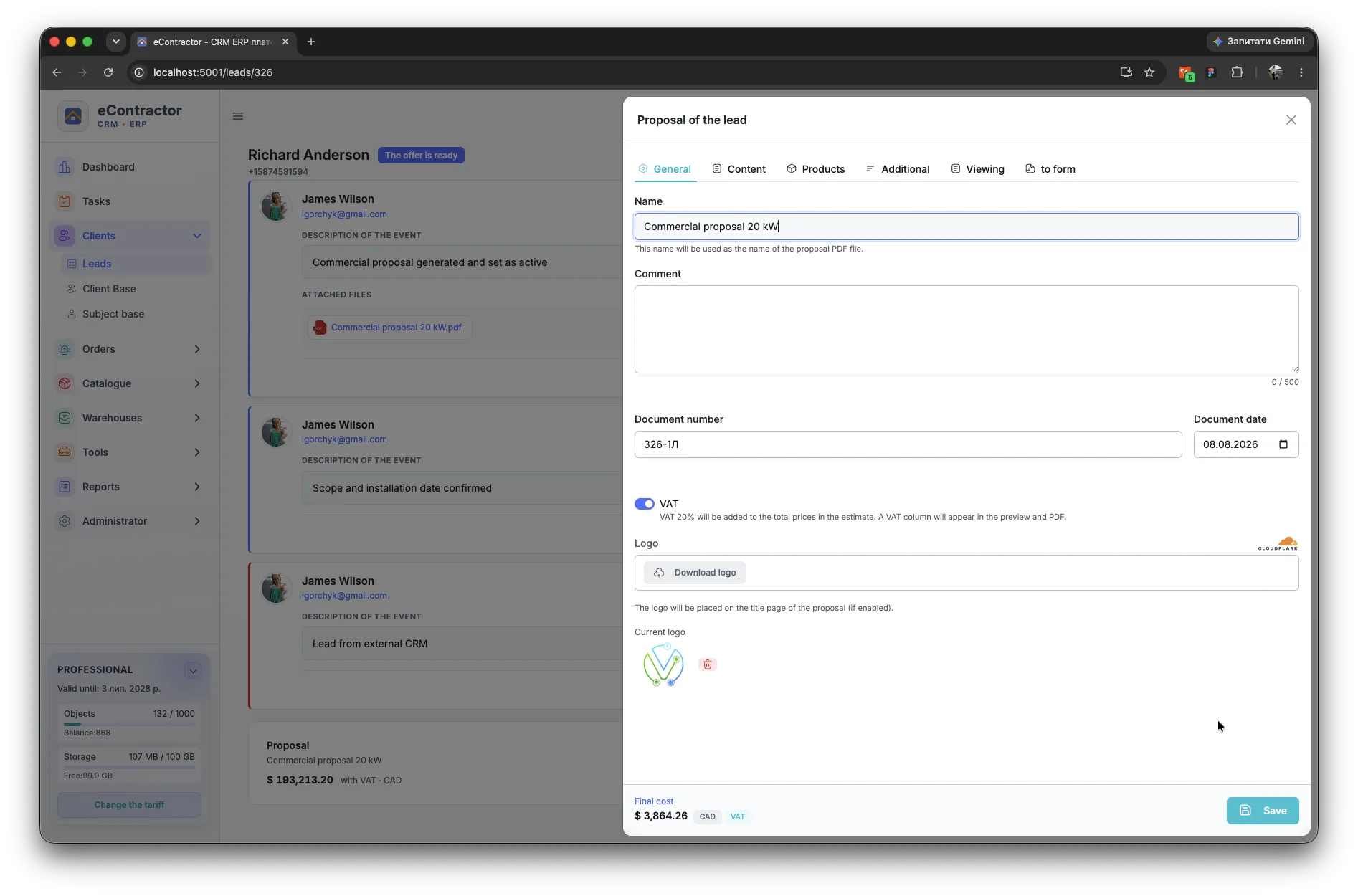The width and height of the screenshot is (1358, 896).
Task: Click the eContractor logo icon
Action: [73, 116]
